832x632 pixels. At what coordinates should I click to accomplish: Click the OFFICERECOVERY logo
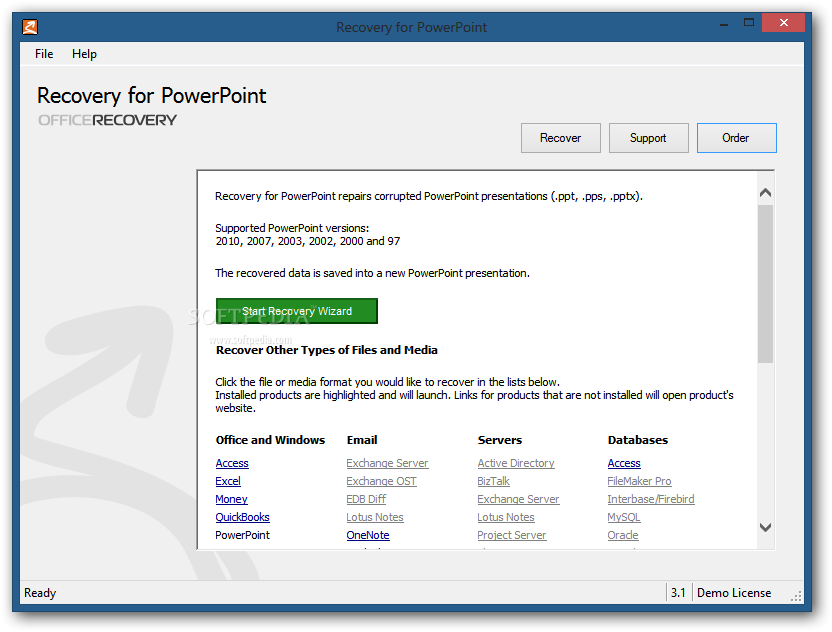click(x=107, y=120)
